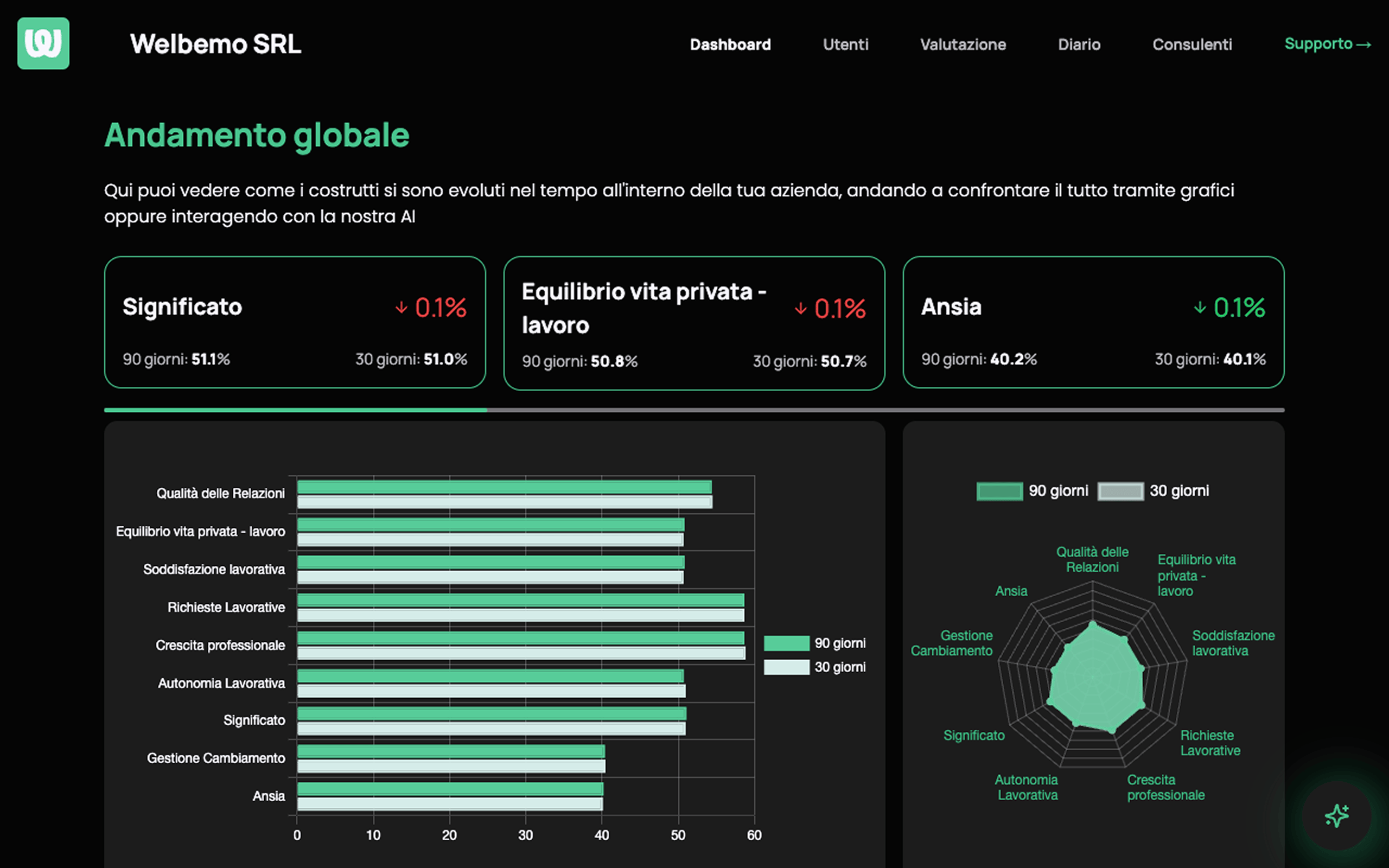The width and height of the screenshot is (1389, 868).
Task: Open the Consulenti page
Action: [1192, 44]
